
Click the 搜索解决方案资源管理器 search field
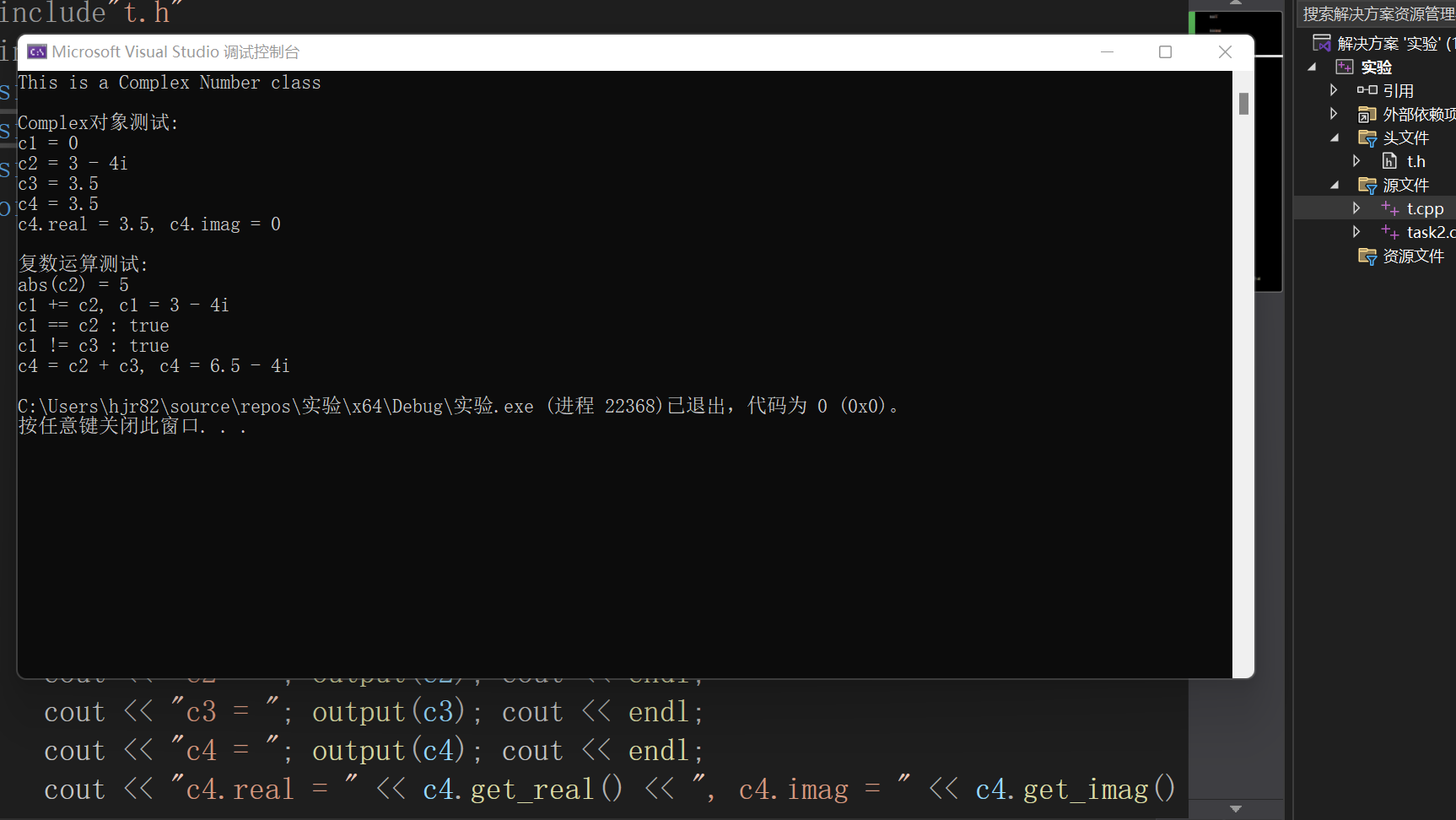coord(1378,14)
